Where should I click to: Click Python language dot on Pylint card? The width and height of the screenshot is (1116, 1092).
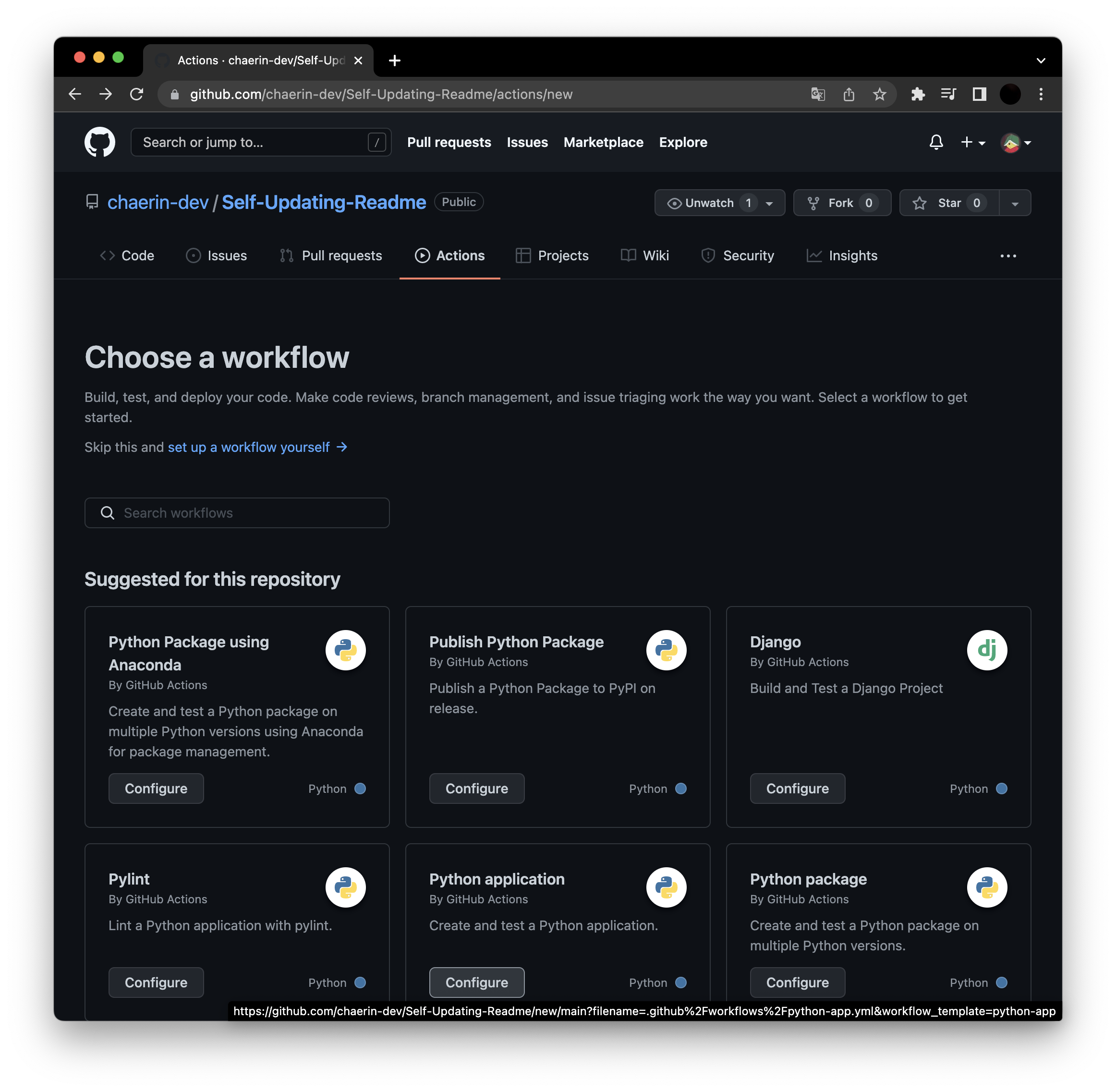coord(360,982)
